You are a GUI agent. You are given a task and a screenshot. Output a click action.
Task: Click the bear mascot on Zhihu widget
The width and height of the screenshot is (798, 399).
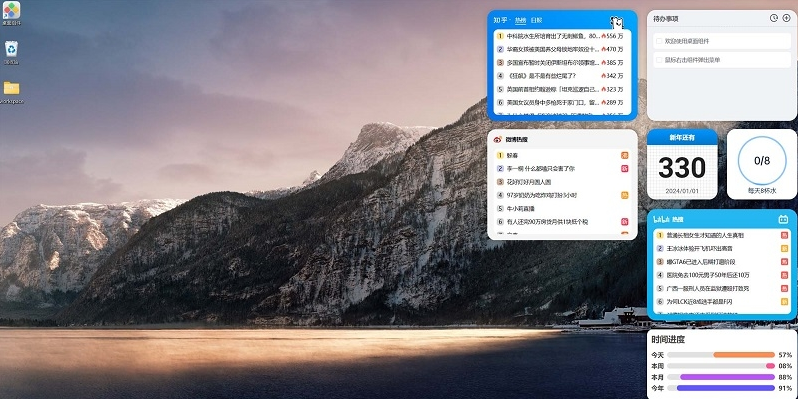(x=616, y=22)
